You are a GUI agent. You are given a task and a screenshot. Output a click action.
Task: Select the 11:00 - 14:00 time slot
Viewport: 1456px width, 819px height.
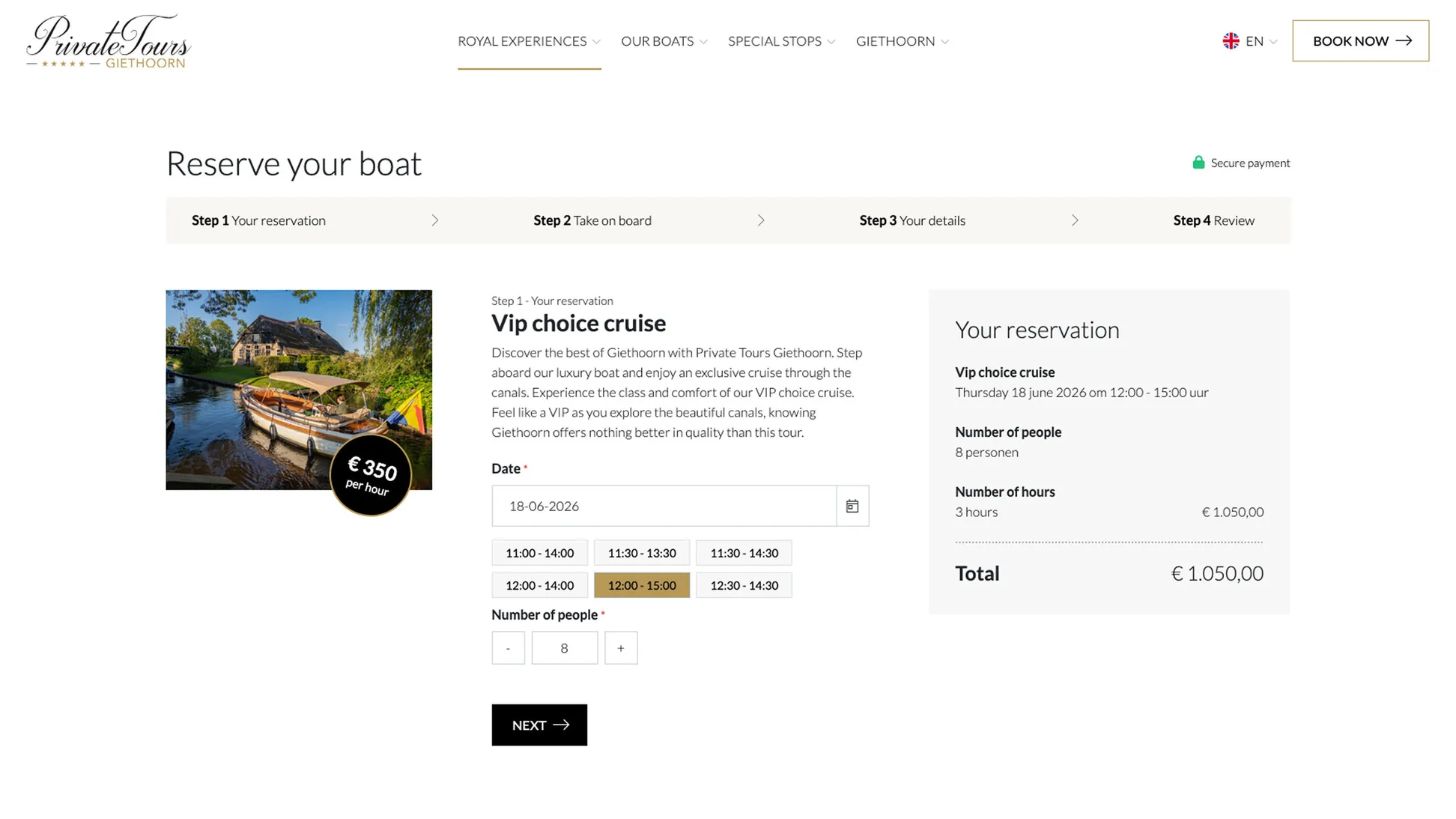coord(539,552)
